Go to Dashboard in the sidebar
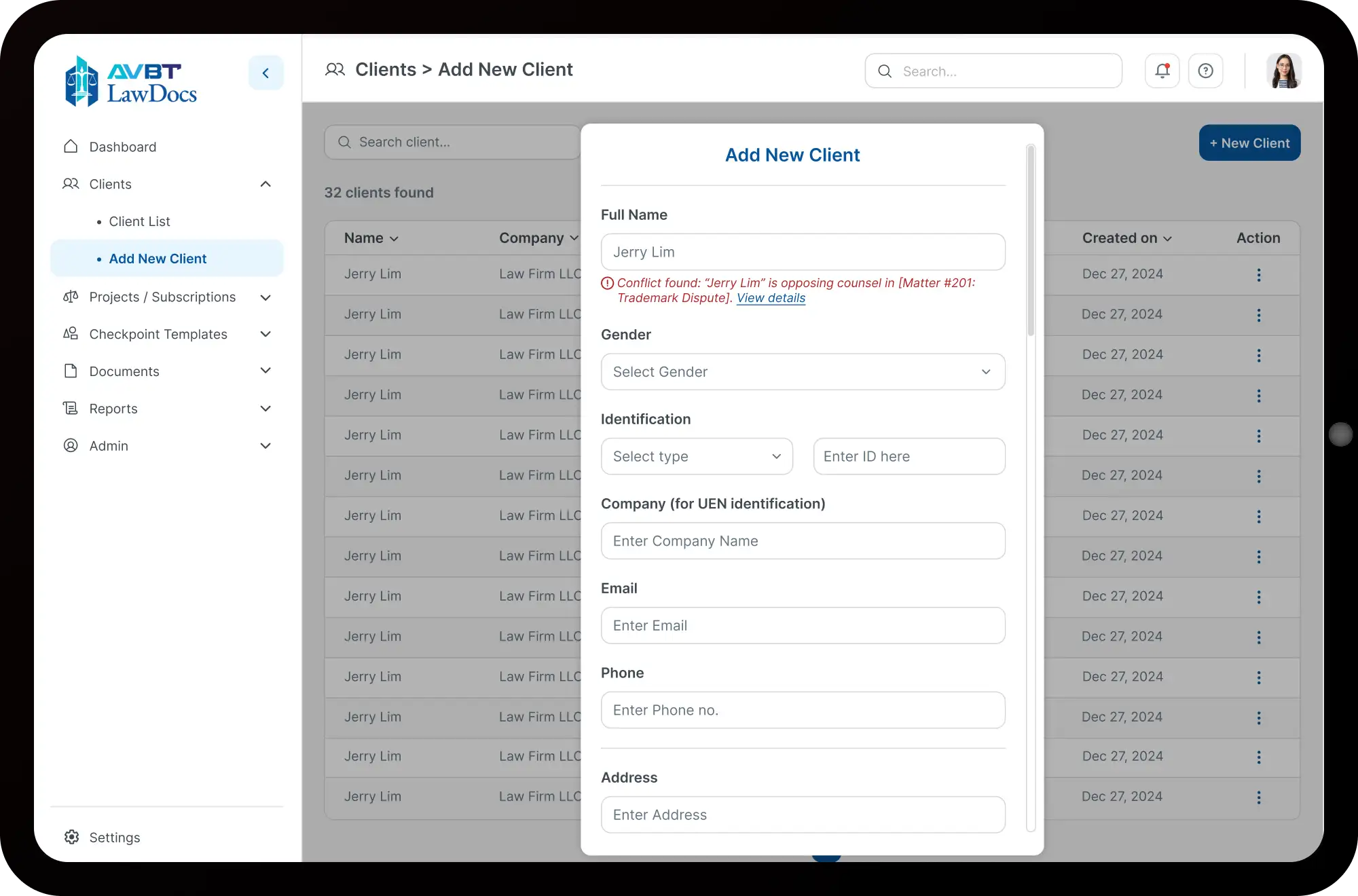The height and width of the screenshot is (896, 1358). [122, 147]
